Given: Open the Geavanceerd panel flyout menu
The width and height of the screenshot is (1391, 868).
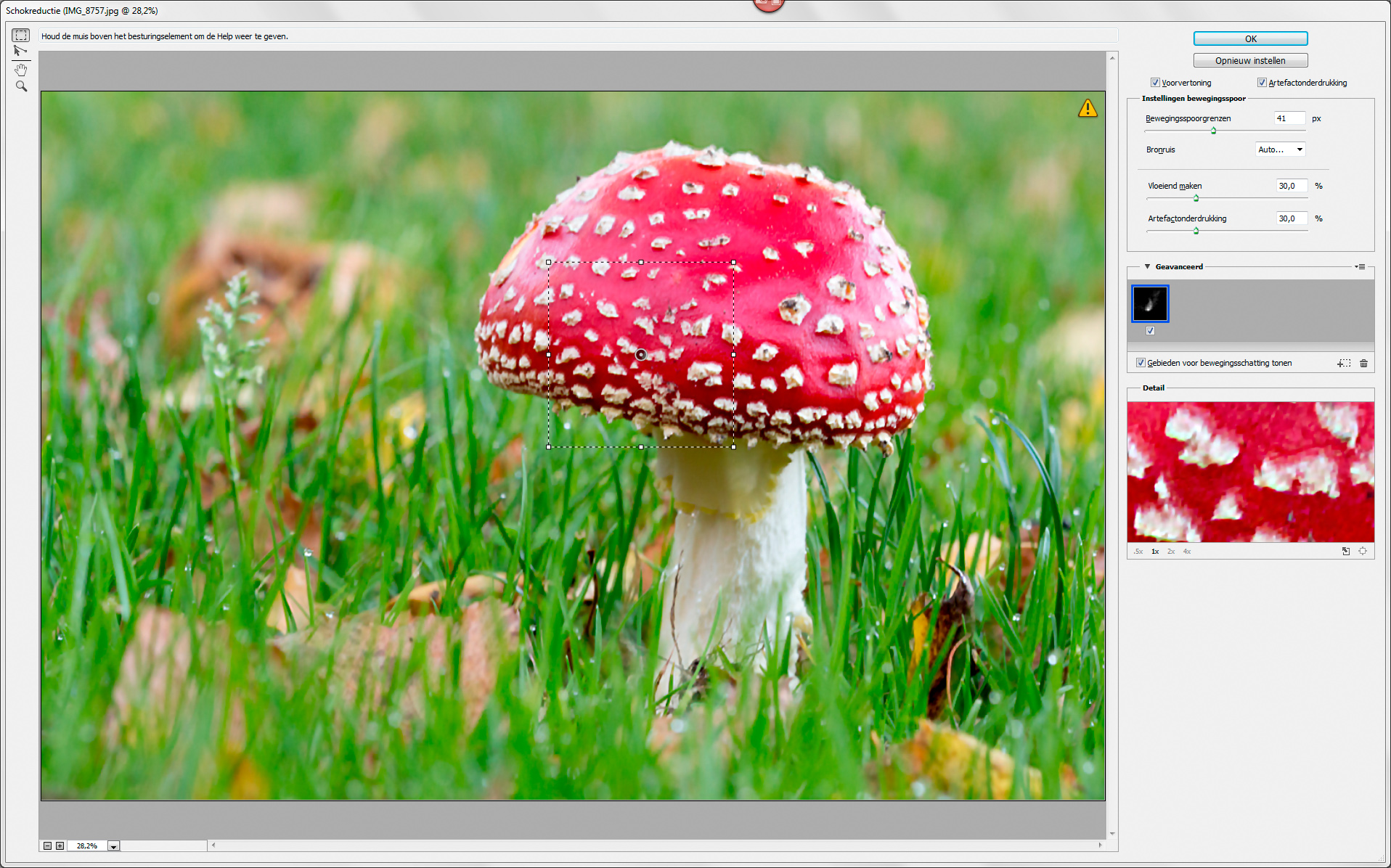Looking at the screenshot, I should tap(1360, 267).
